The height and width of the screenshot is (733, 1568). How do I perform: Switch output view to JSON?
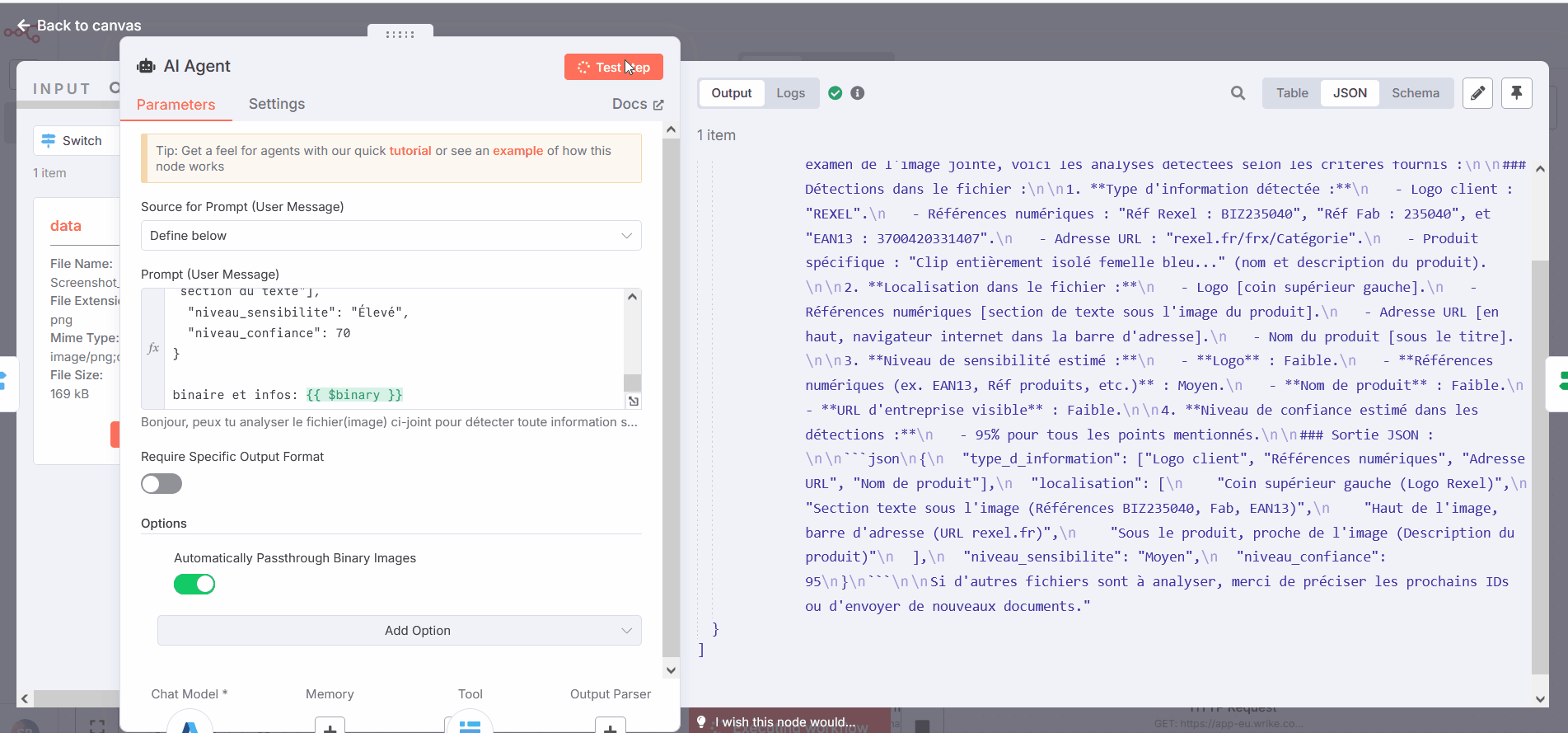[x=1350, y=93]
